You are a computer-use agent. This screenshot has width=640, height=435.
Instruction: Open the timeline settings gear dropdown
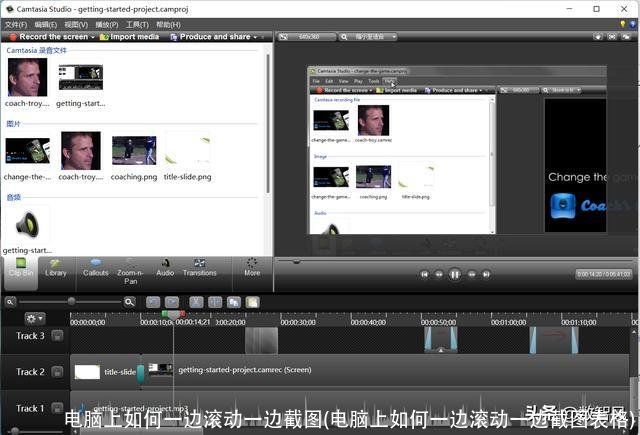pyautogui.click(x=35, y=319)
